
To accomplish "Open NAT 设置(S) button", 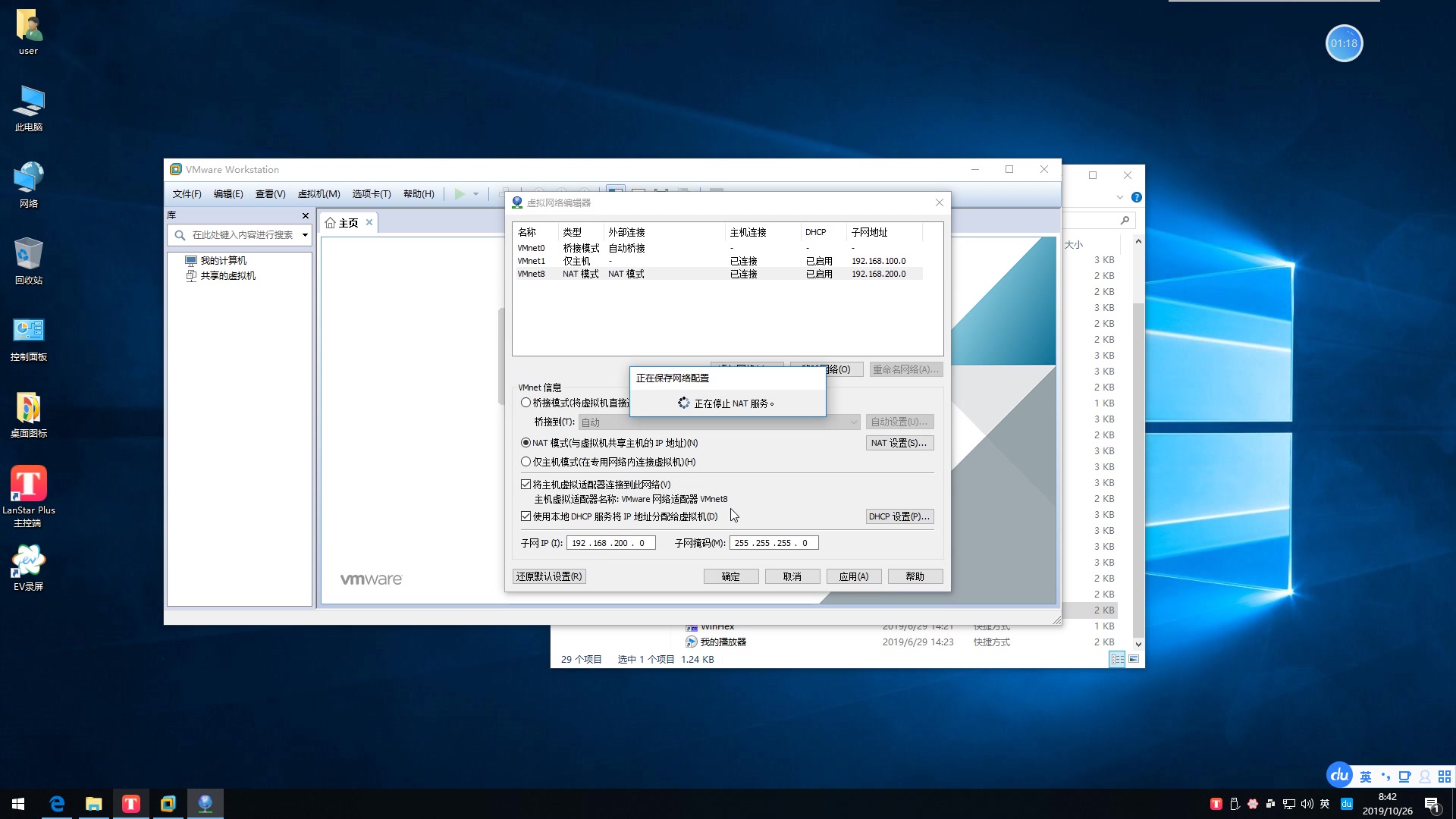I will pyautogui.click(x=899, y=443).
